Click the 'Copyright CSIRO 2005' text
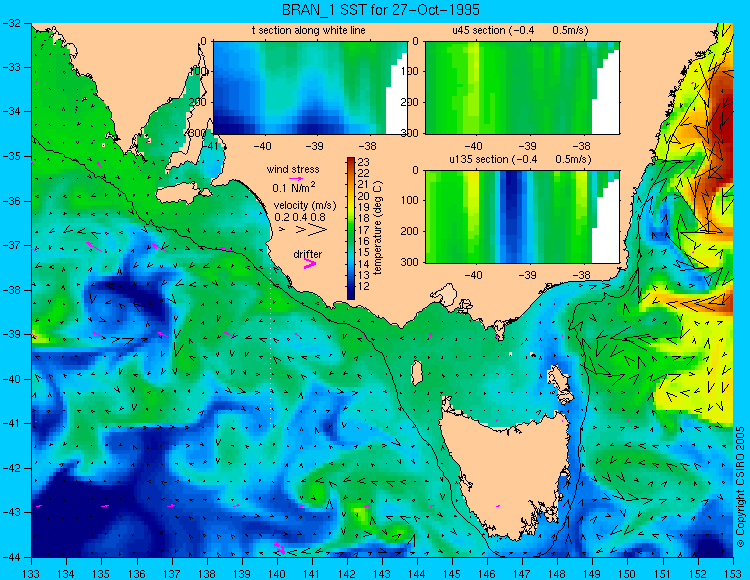The image size is (750, 580). click(x=740, y=487)
